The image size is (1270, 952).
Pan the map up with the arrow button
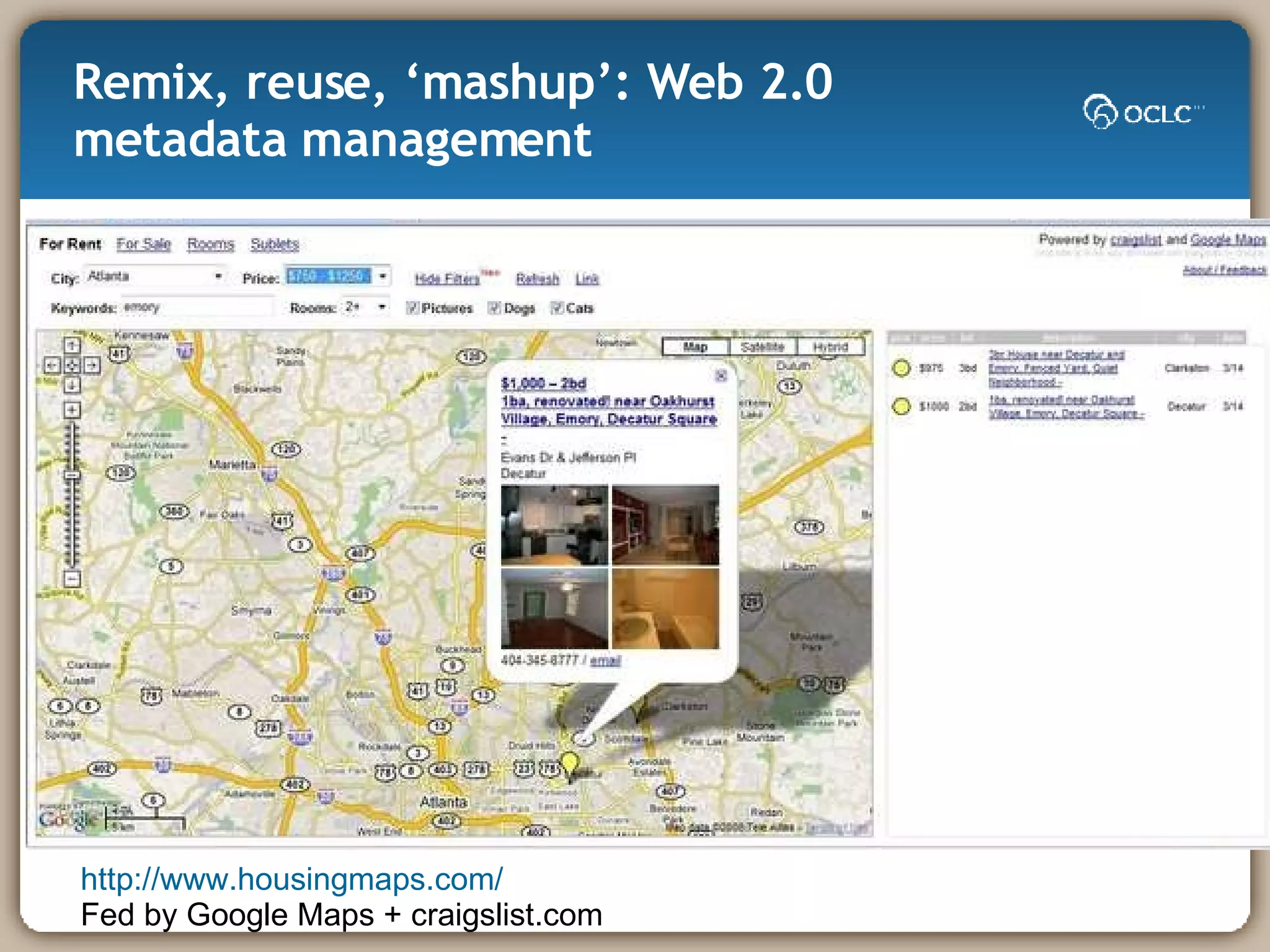pos(73,346)
